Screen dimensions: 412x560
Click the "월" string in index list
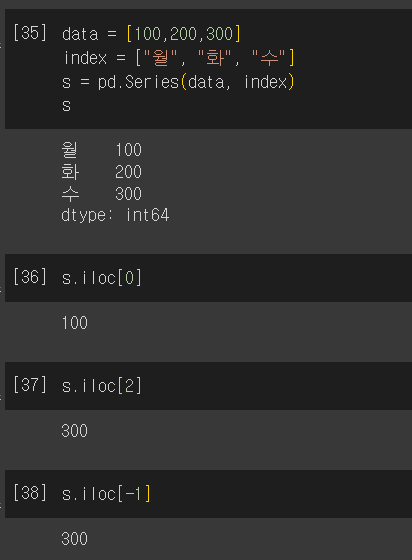[161, 58]
